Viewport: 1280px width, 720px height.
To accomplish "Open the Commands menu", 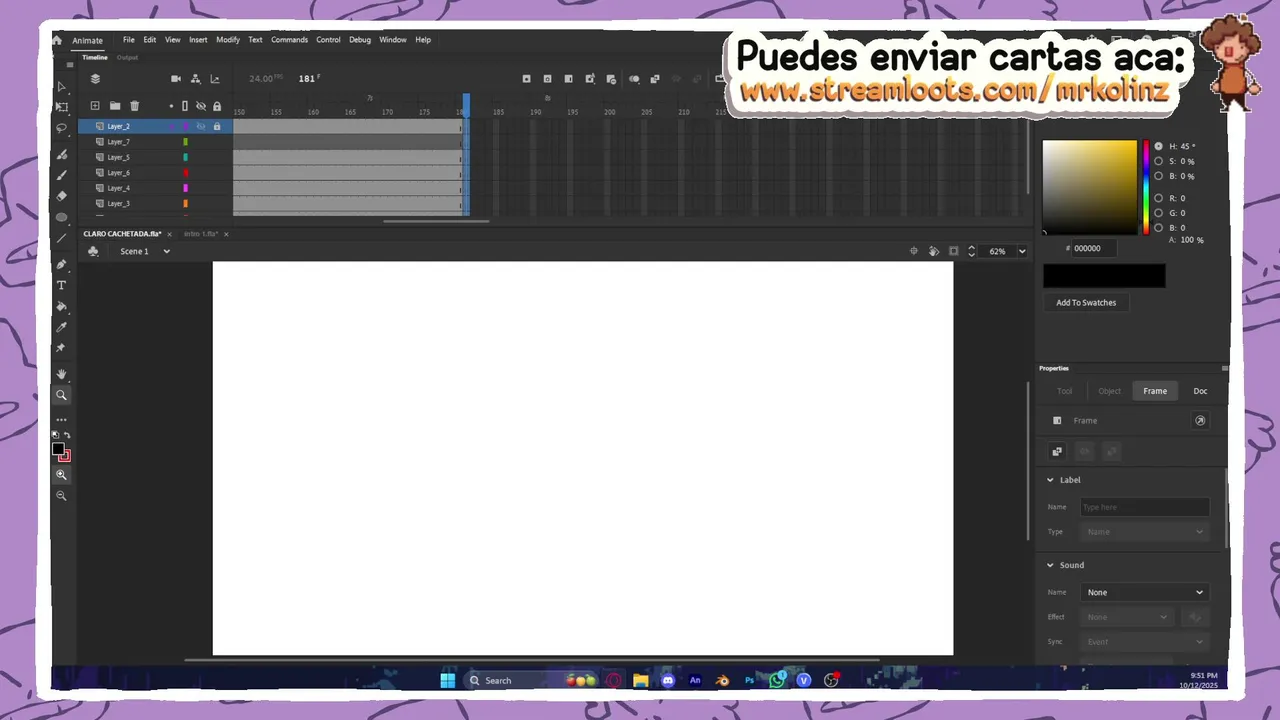I will (289, 40).
